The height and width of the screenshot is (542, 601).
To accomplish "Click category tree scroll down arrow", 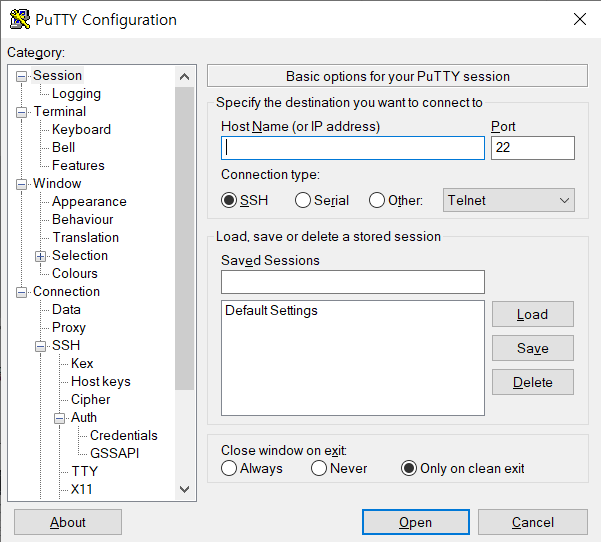I will pos(184,489).
